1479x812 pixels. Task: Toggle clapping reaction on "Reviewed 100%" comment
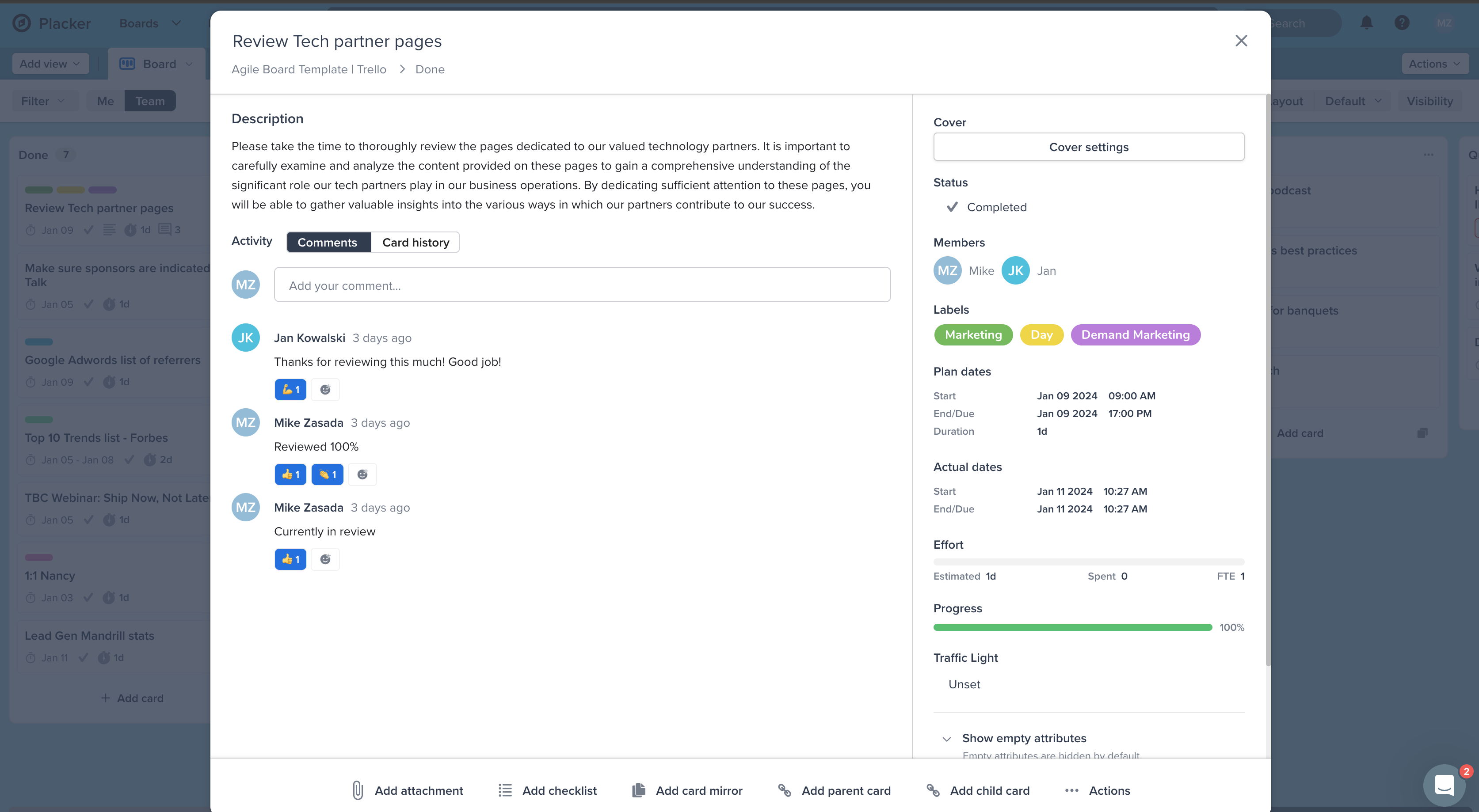327,474
